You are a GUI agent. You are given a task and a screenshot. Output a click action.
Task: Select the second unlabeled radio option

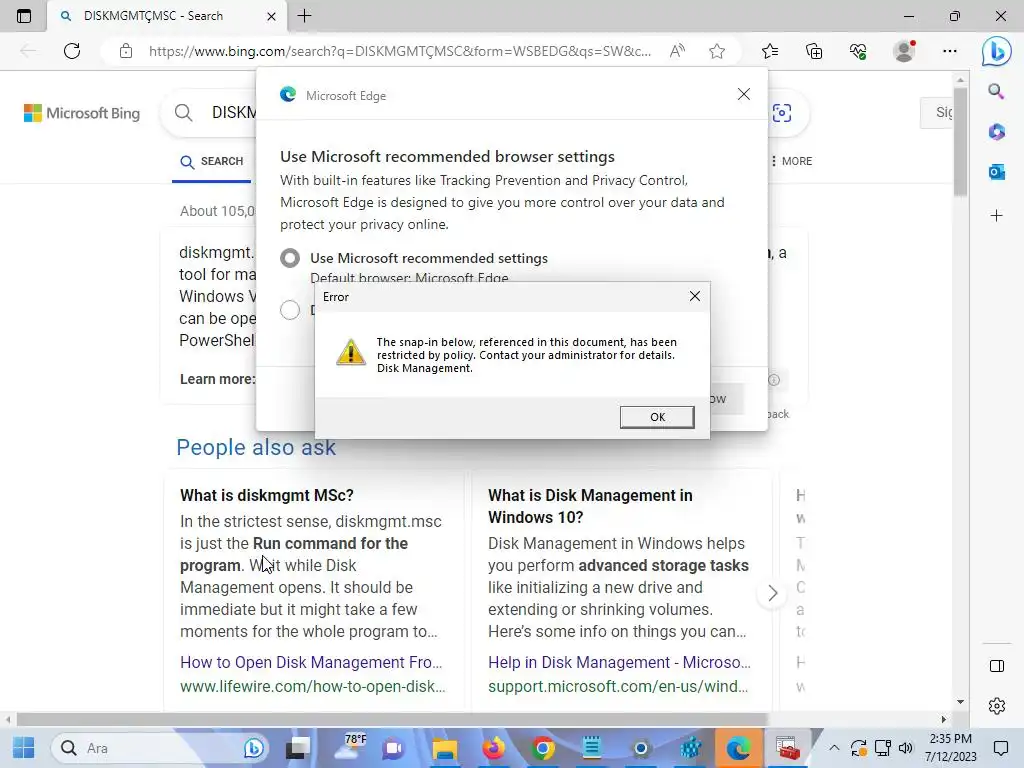[x=290, y=310]
